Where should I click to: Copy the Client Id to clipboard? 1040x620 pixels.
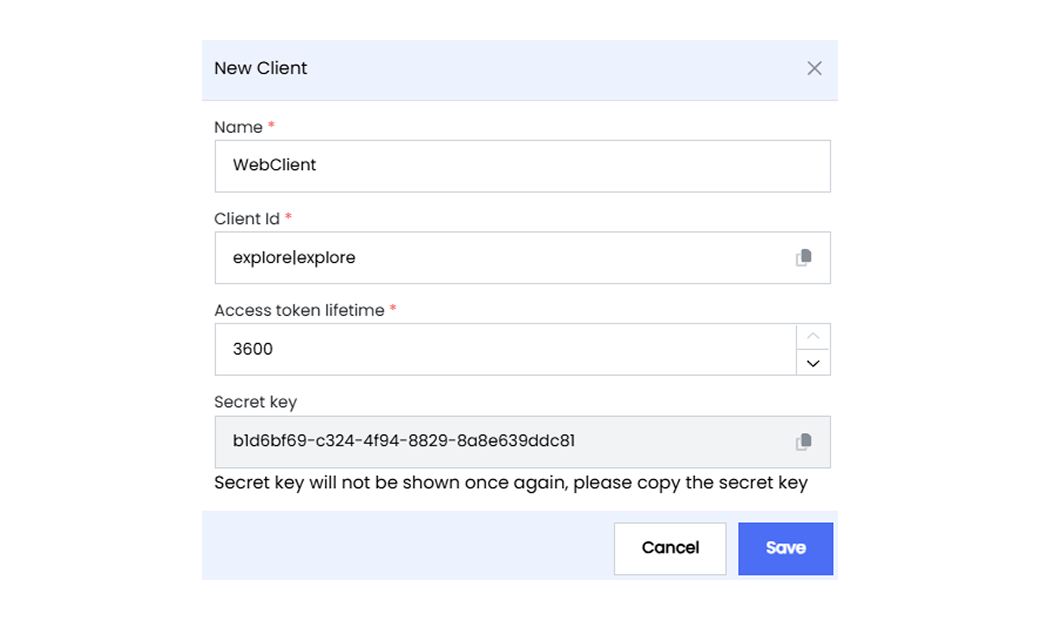pos(803,257)
